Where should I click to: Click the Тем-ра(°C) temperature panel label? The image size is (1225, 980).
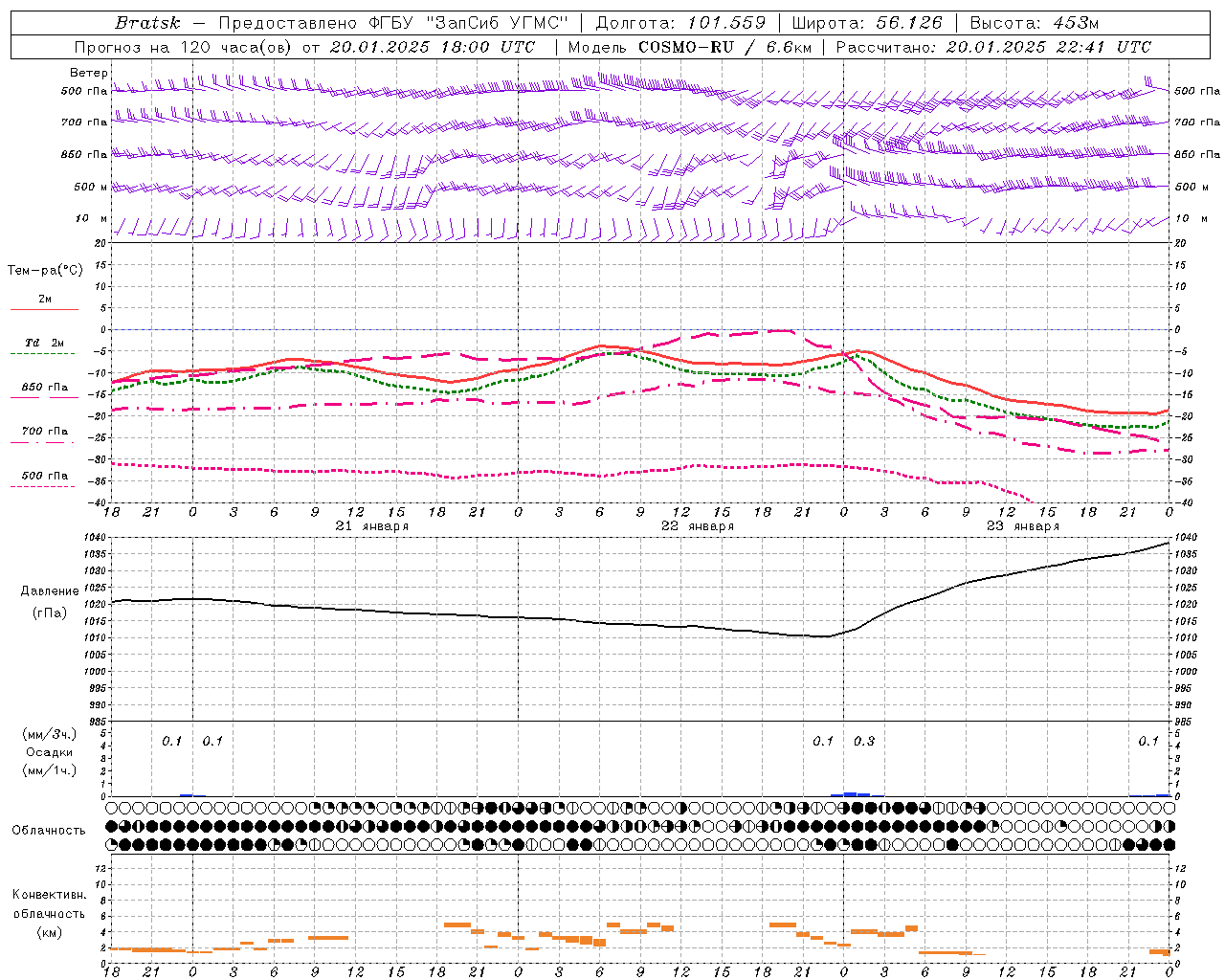coord(45,271)
